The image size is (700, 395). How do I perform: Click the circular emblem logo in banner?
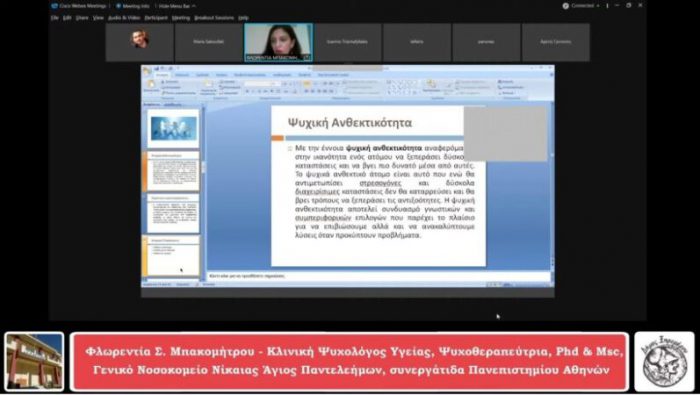(664, 362)
